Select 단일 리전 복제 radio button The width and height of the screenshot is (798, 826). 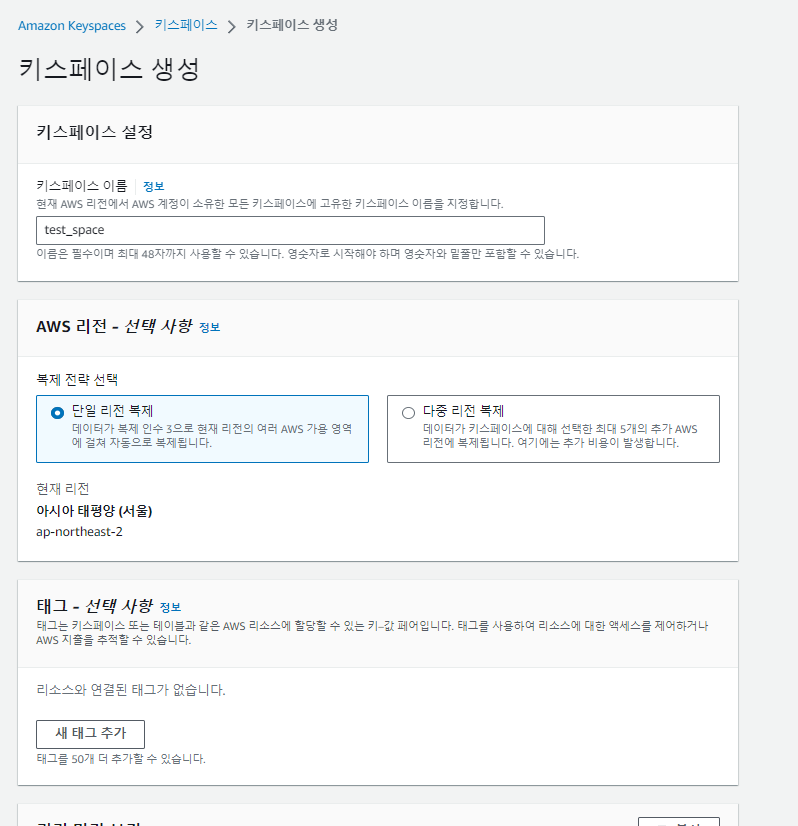point(57,412)
